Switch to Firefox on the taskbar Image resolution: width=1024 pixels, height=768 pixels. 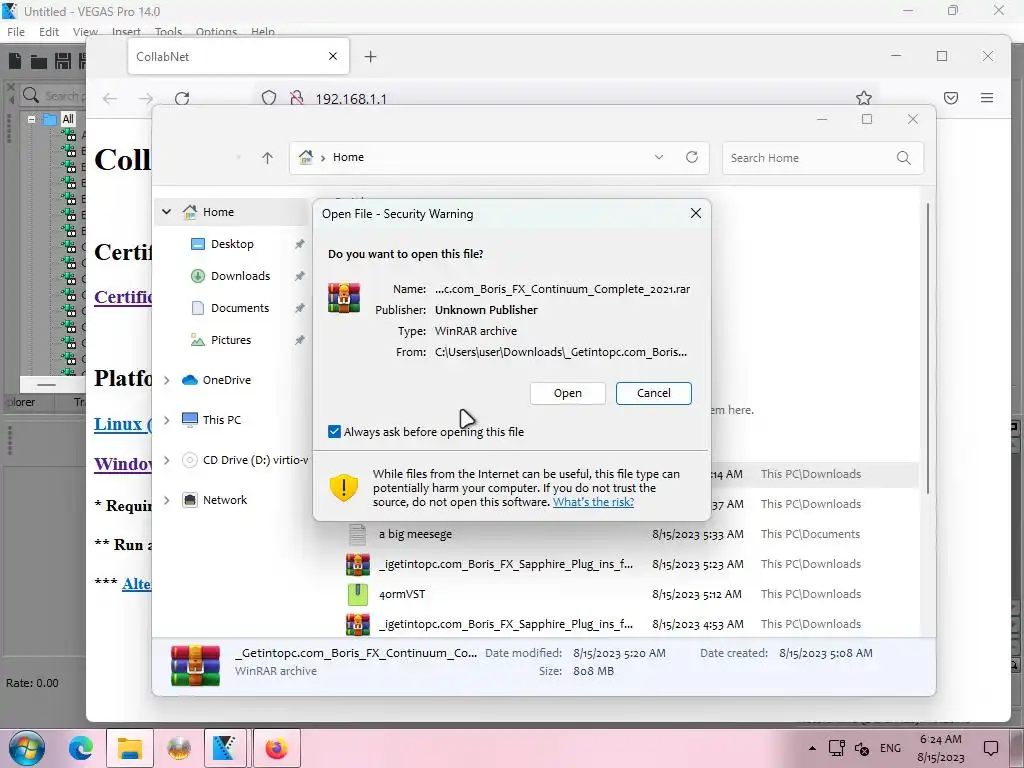coord(276,748)
